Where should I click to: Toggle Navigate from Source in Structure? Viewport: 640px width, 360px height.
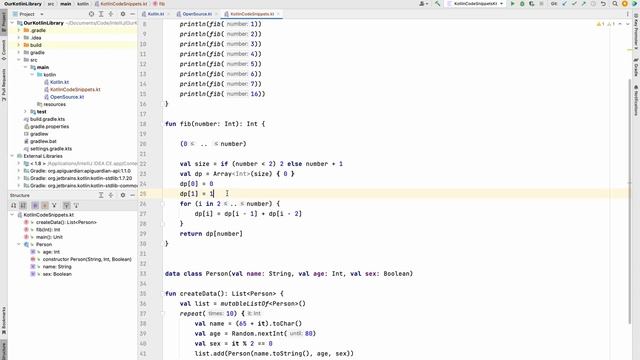pyautogui.click(x=76, y=205)
